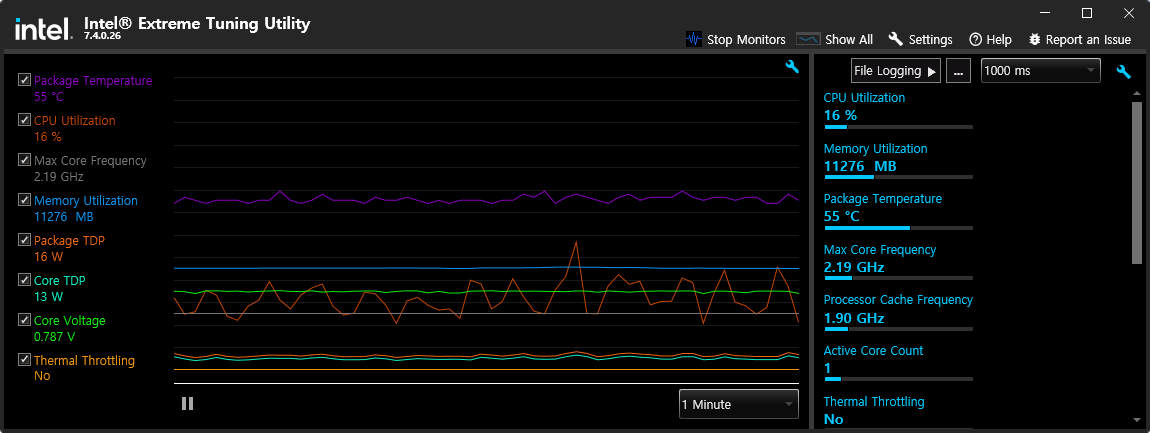Toggle the Thermal Throttling checkbox

click(x=24, y=360)
